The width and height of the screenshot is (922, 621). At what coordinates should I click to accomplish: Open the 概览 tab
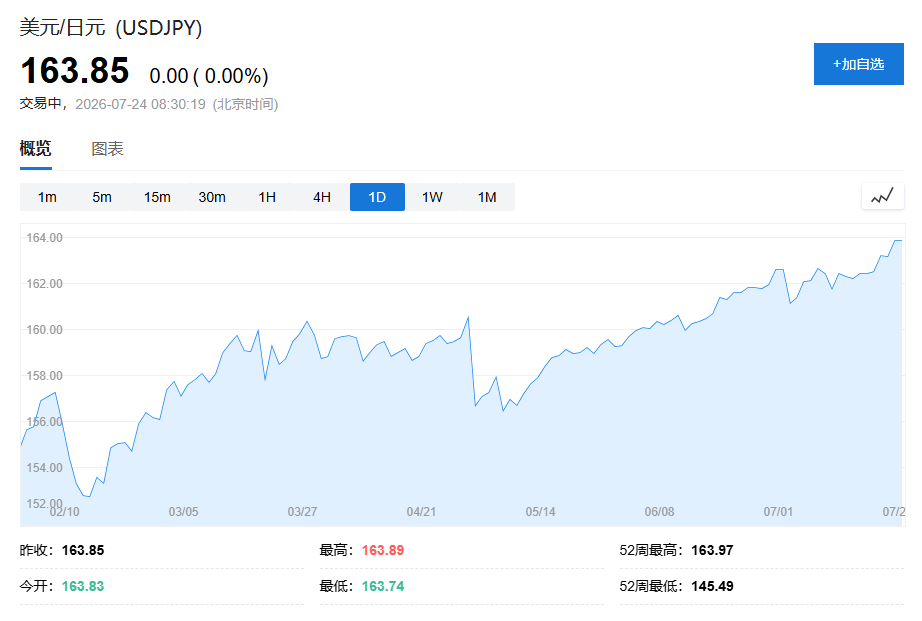[x=36, y=148]
